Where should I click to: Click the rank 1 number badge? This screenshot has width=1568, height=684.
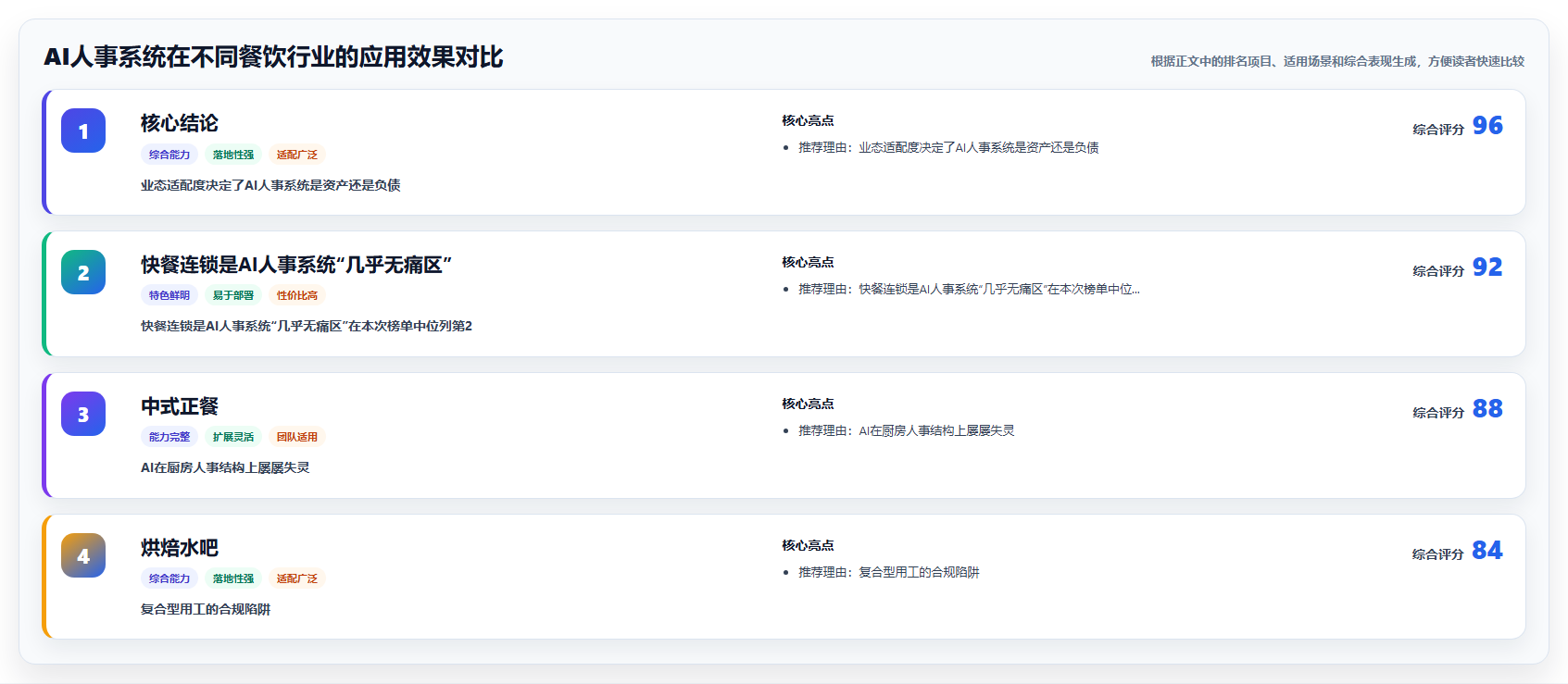tap(83, 131)
